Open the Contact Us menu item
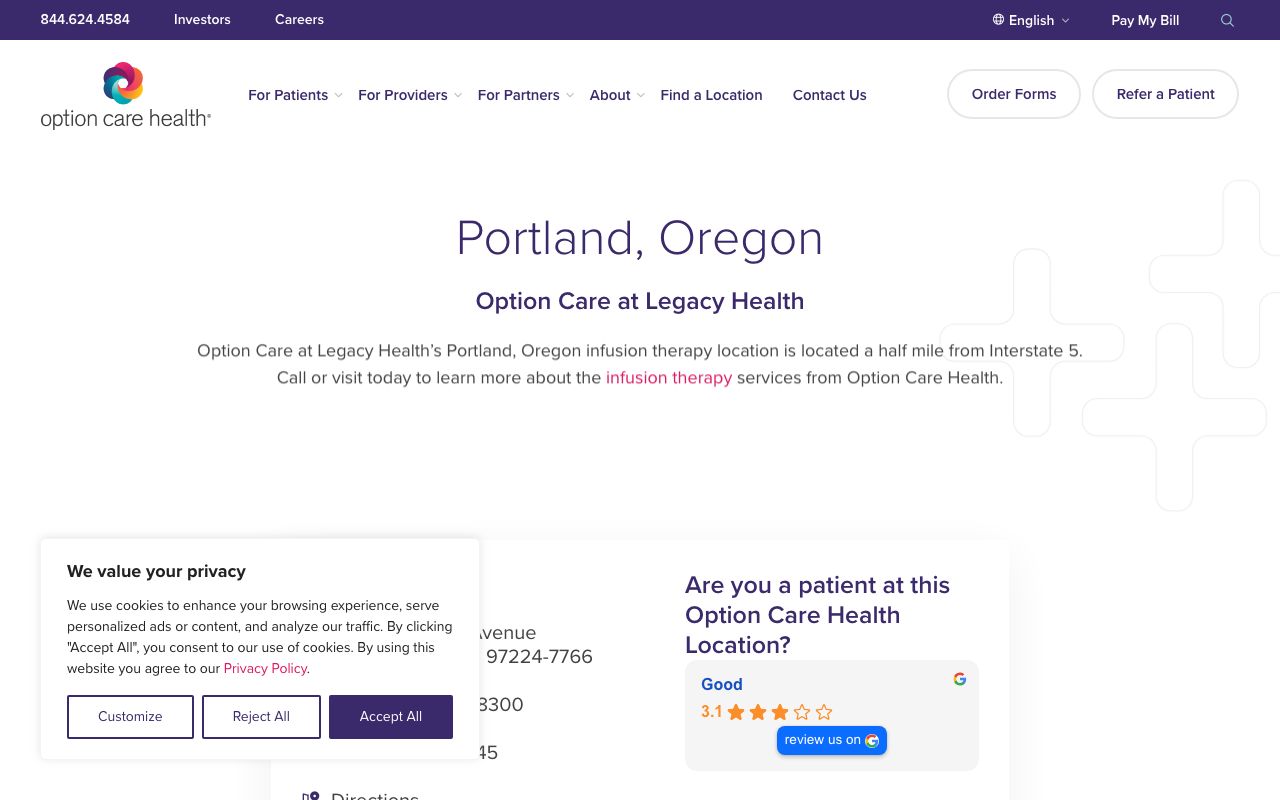1280x800 pixels. pyautogui.click(x=829, y=95)
